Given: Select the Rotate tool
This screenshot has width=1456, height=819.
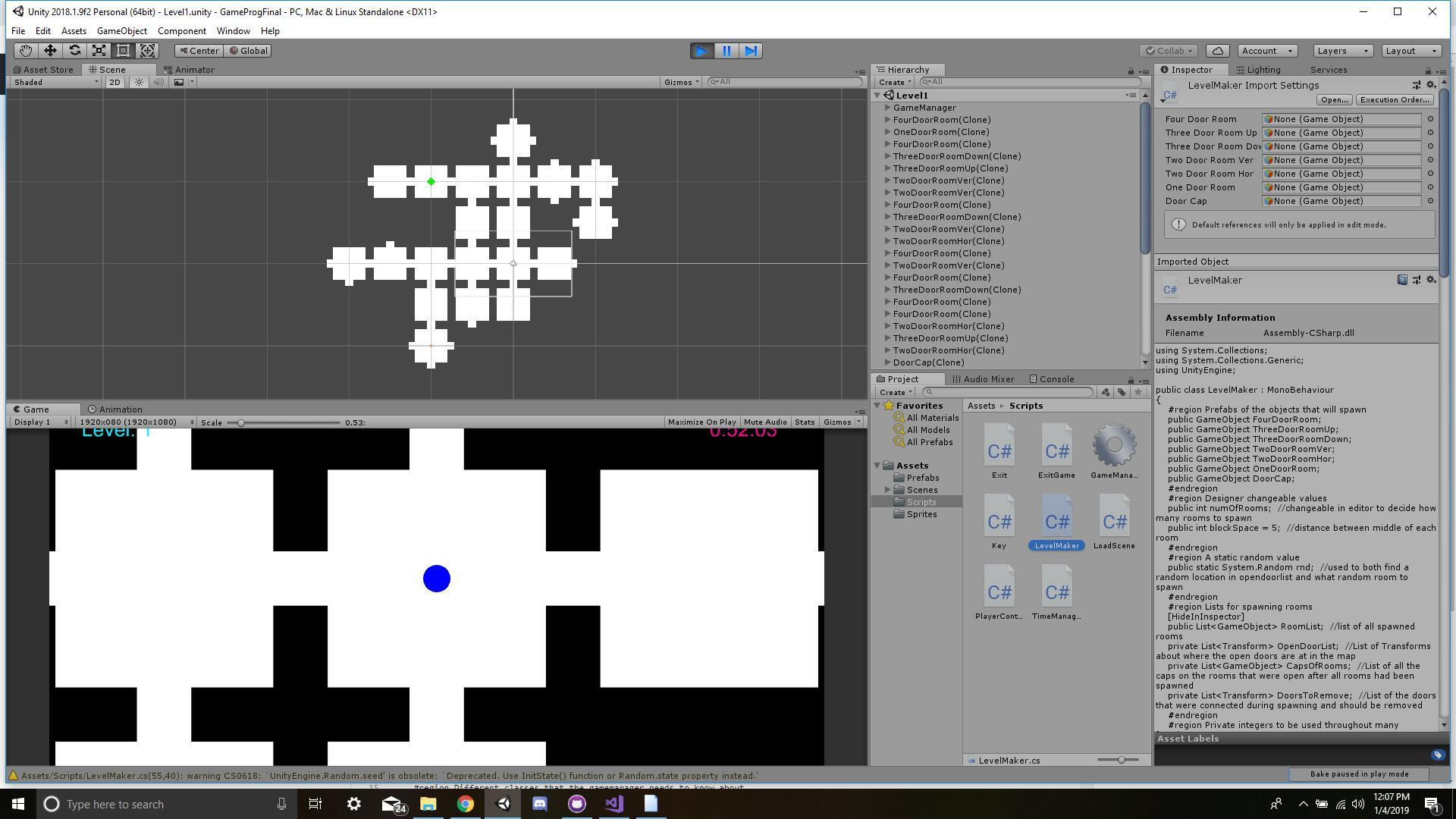Looking at the screenshot, I should pyautogui.click(x=75, y=50).
